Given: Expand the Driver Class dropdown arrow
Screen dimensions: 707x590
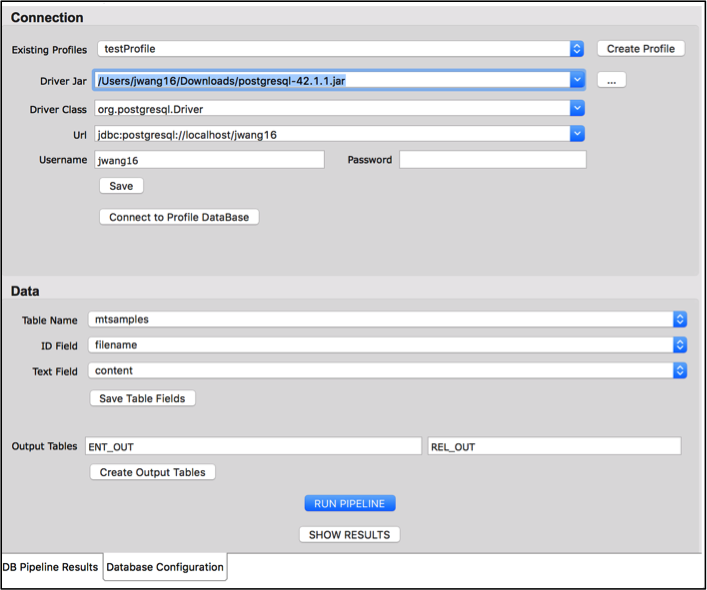Looking at the screenshot, I should (x=576, y=108).
